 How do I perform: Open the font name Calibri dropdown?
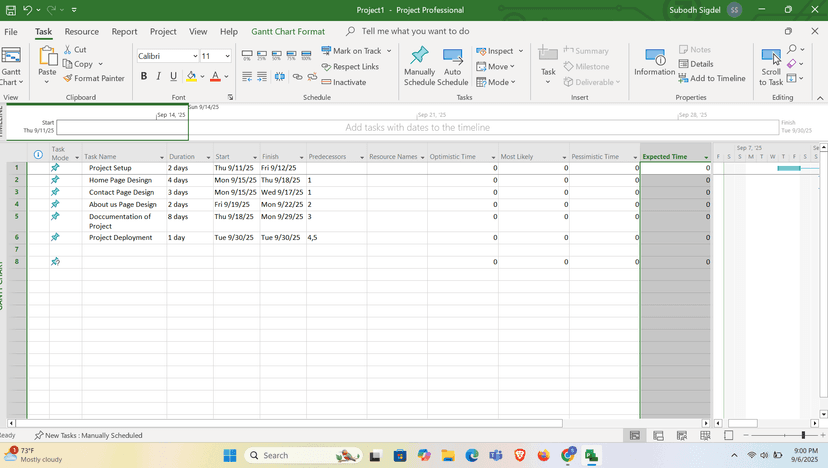tap(194, 56)
